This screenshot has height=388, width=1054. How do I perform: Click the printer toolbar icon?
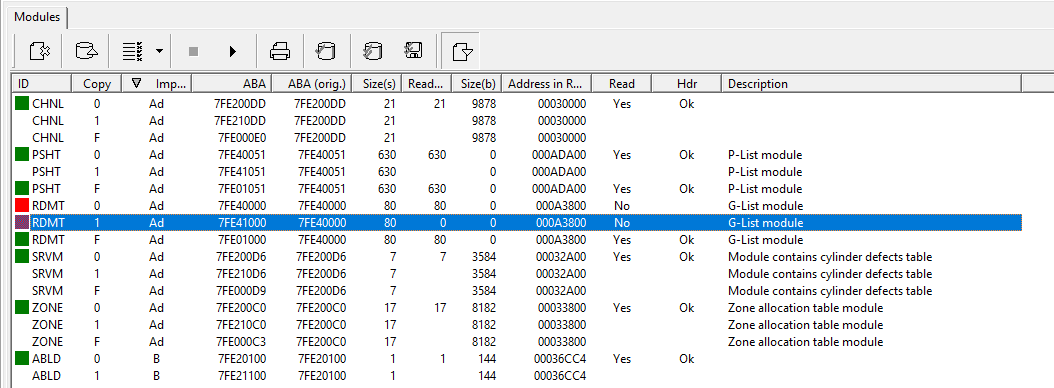[x=280, y=51]
